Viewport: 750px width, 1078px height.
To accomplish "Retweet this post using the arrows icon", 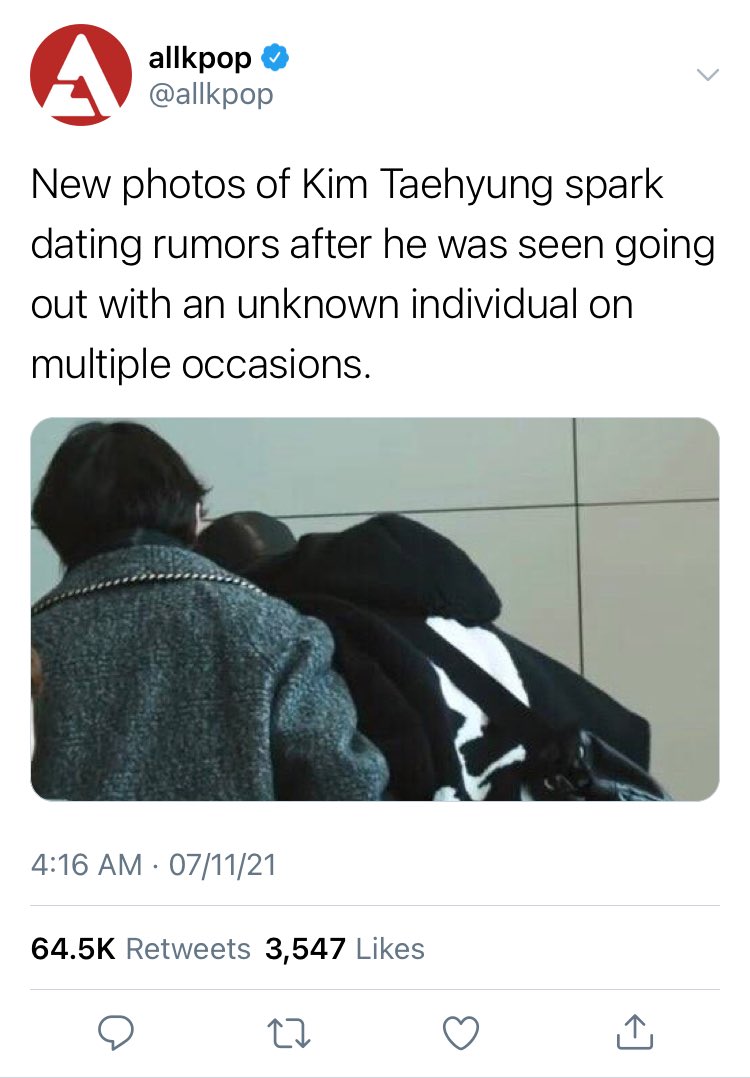I will click(x=289, y=1033).
